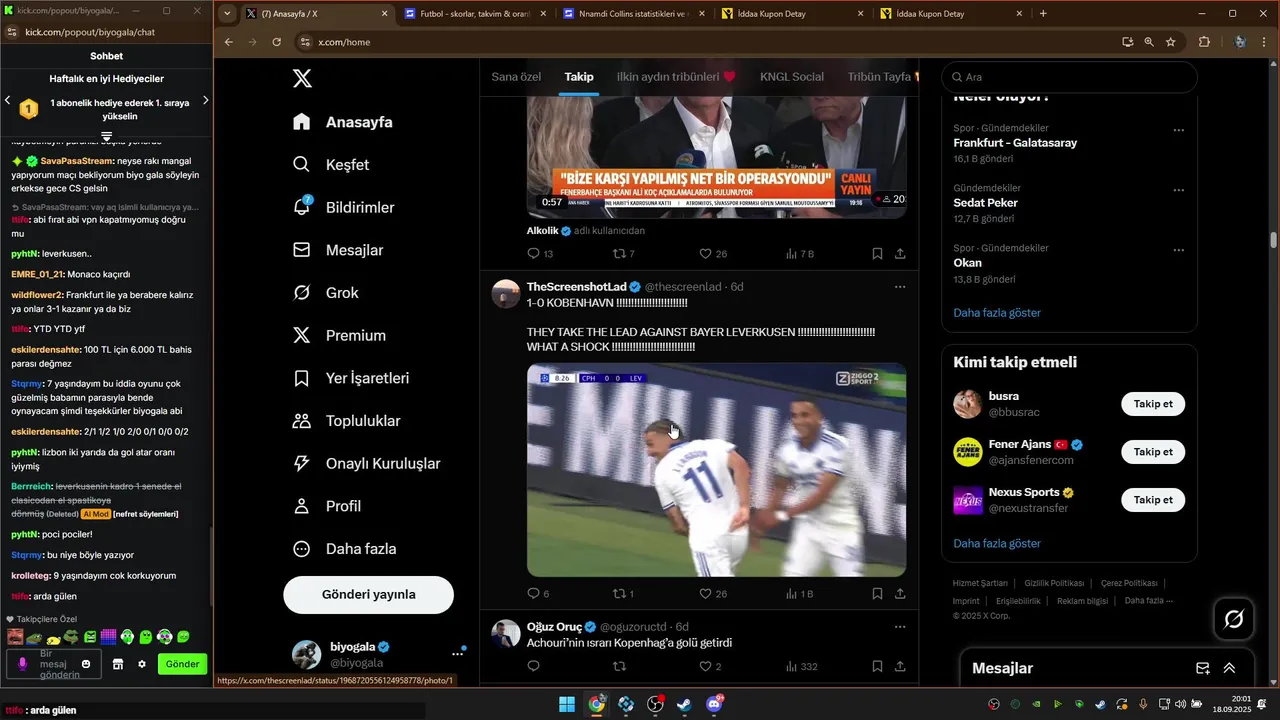Image resolution: width=1280 pixels, height=720 pixels.
Task: Open Onaylı Kuruluşlar lightning entry
Action: (366, 464)
